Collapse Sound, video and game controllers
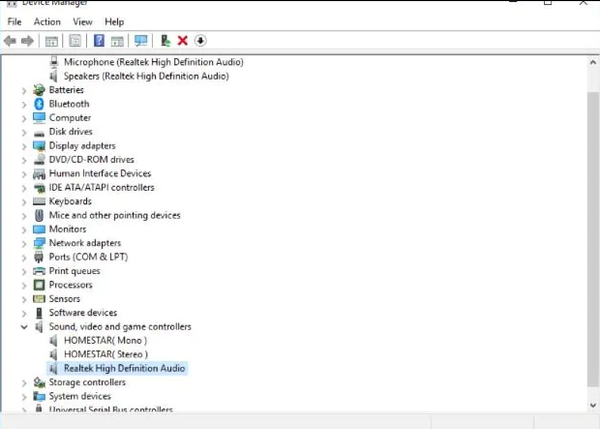Viewport: 600px width, 429px height. click(x=25, y=327)
